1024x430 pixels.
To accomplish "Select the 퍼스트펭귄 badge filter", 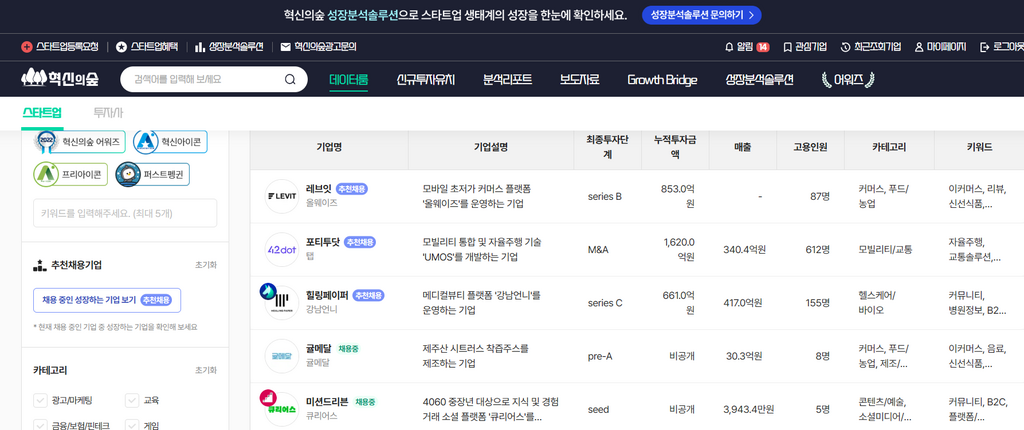I will click(x=152, y=174).
